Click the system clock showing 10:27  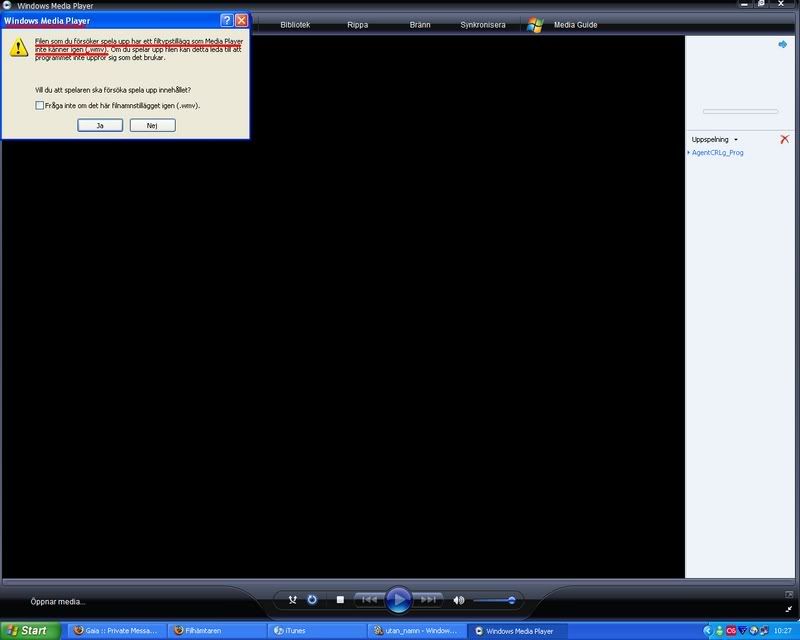pyautogui.click(x=783, y=631)
